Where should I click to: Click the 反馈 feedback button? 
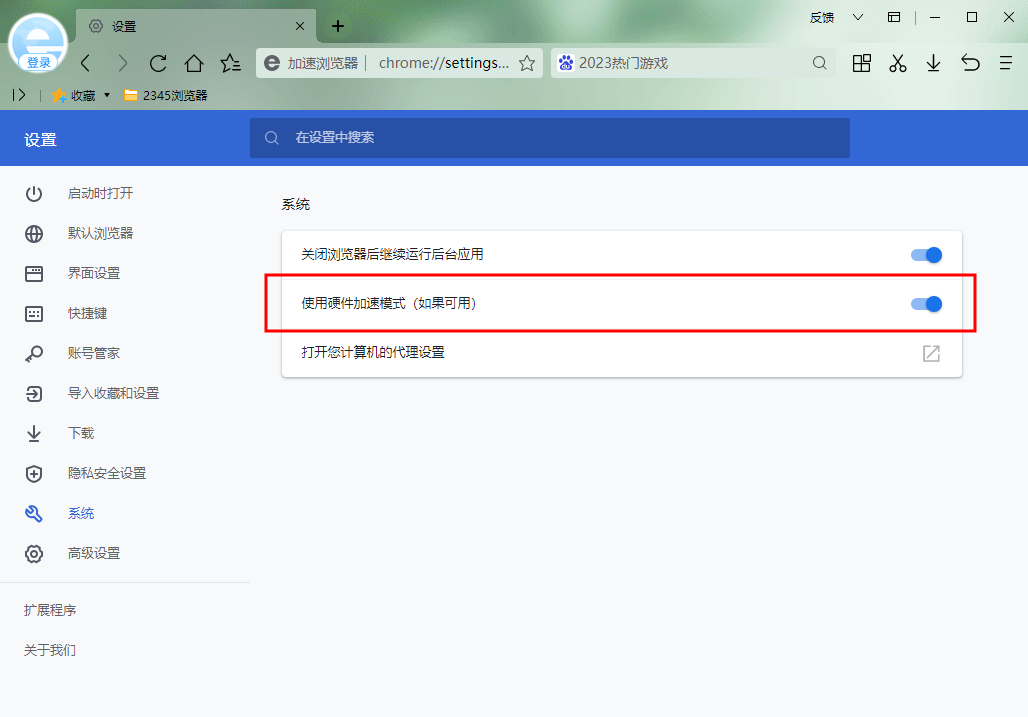click(x=821, y=18)
